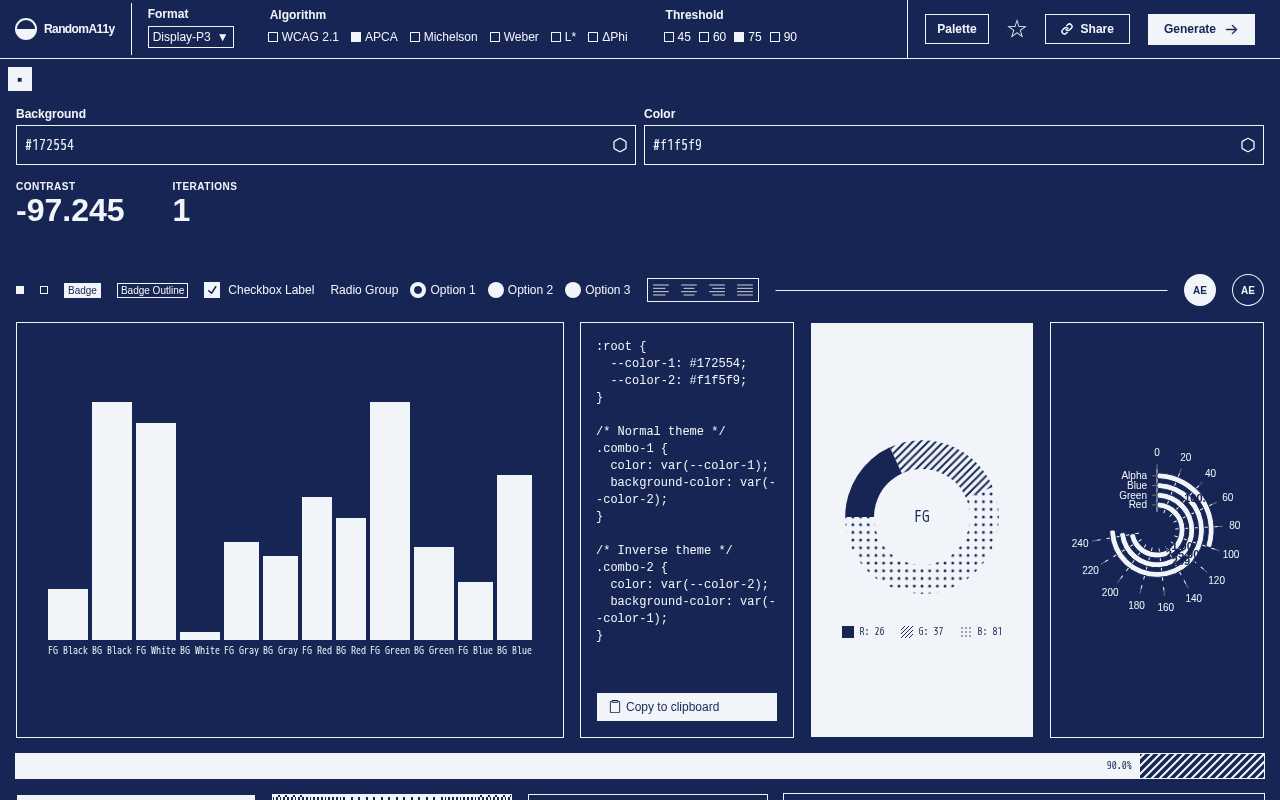Click the RandomA11y half-circle logo
Image resolution: width=1280 pixels, height=800 pixels.
pos(27,29)
